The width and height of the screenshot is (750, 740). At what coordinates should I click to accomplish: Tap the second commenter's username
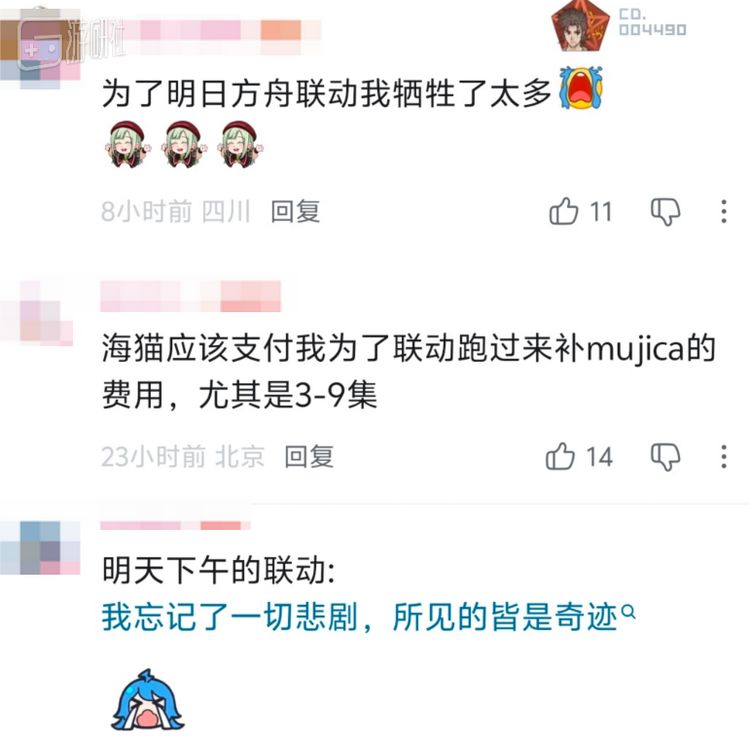[x=190, y=297]
